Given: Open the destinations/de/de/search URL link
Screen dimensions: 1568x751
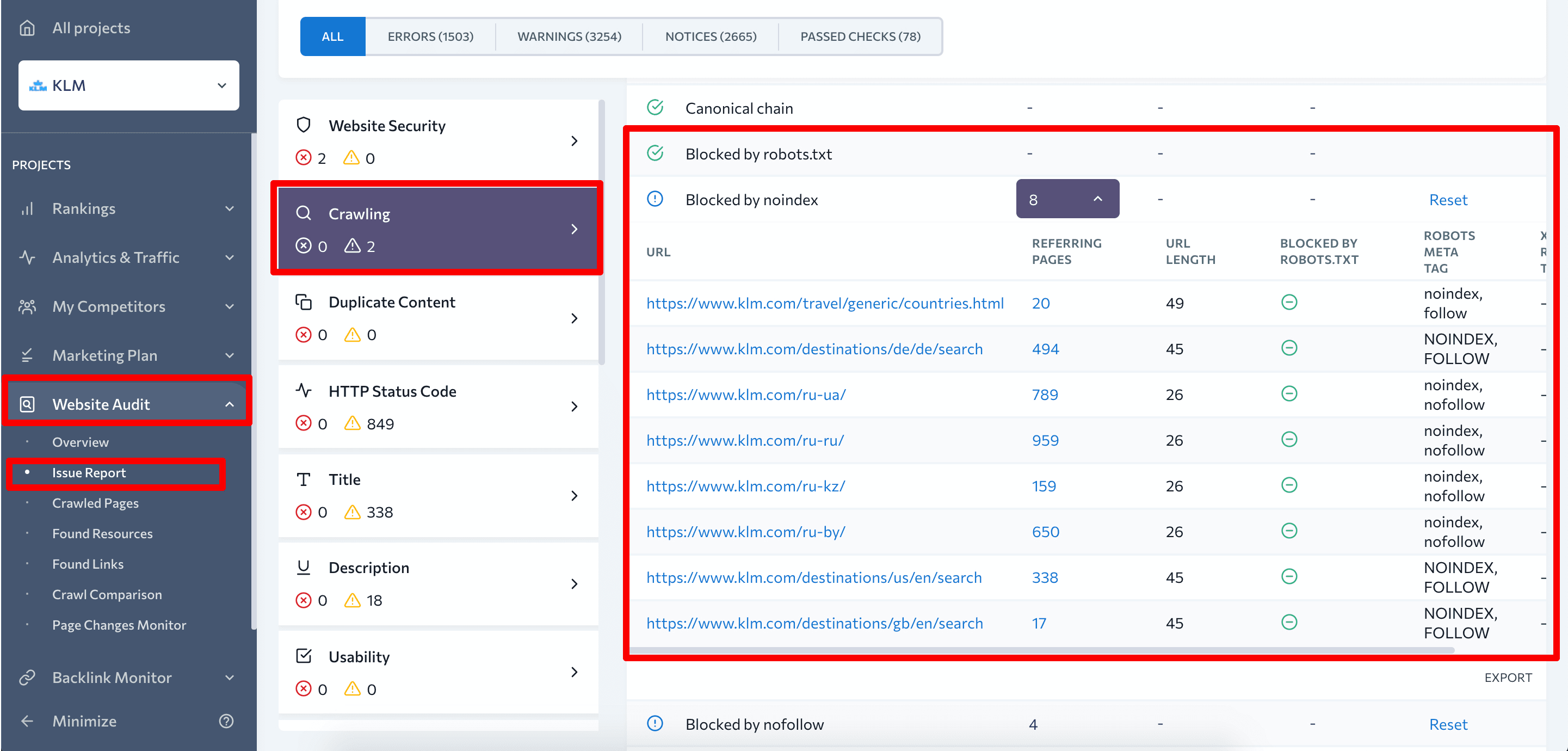Looking at the screenshot, I should (814, 349).
